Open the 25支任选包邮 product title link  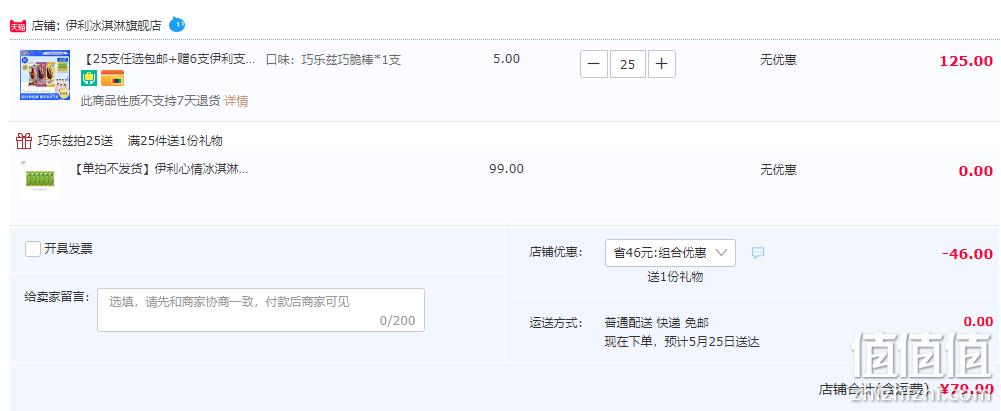(x=168, y=60)
